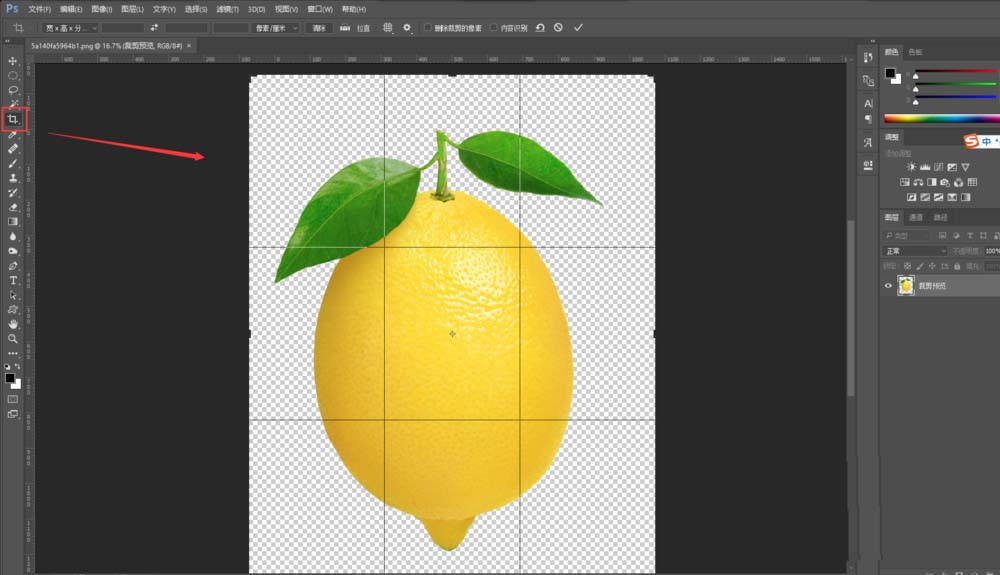Close the 5a140fa5964b1.png document tab
Screen dimensions: 1000x575
pos(189,46)
